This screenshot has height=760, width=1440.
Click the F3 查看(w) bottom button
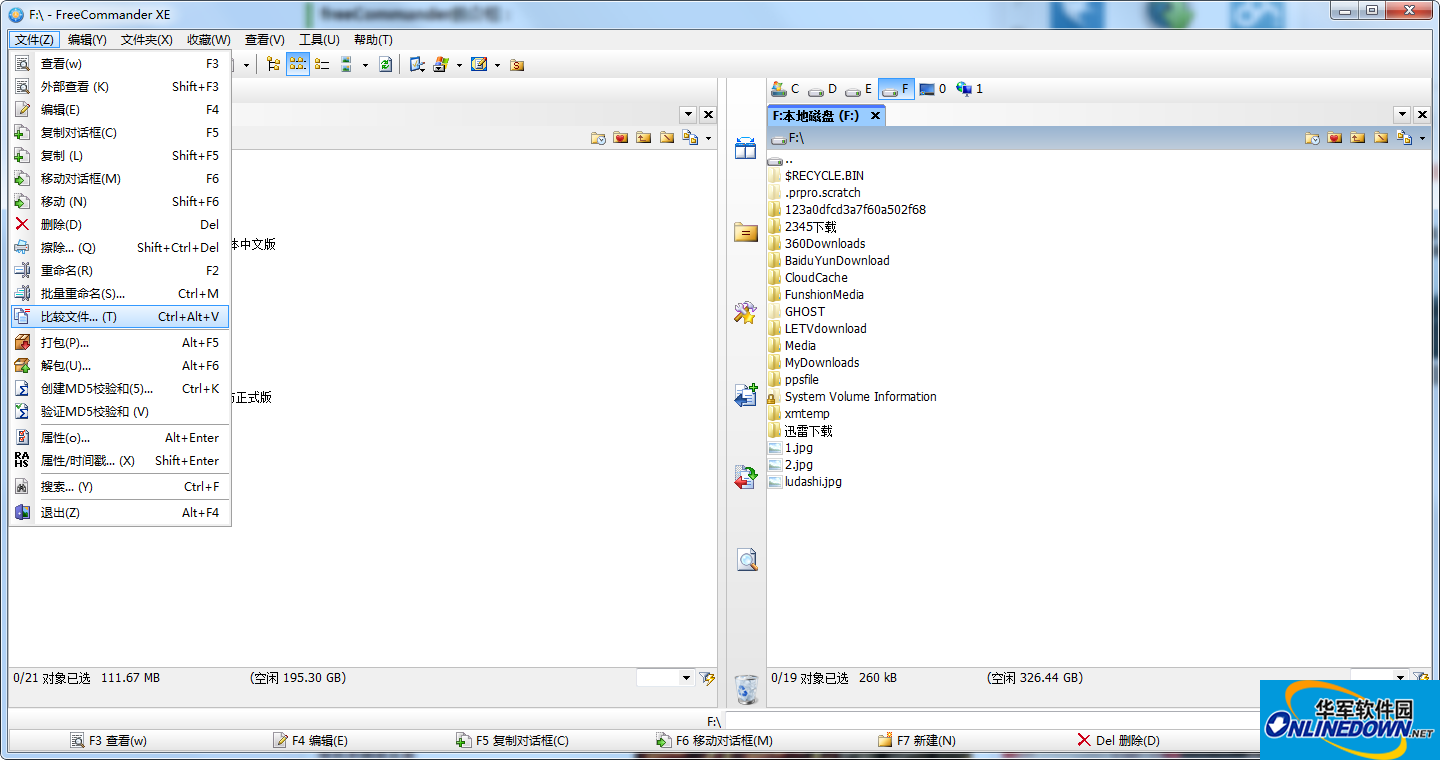click(108, 741)
